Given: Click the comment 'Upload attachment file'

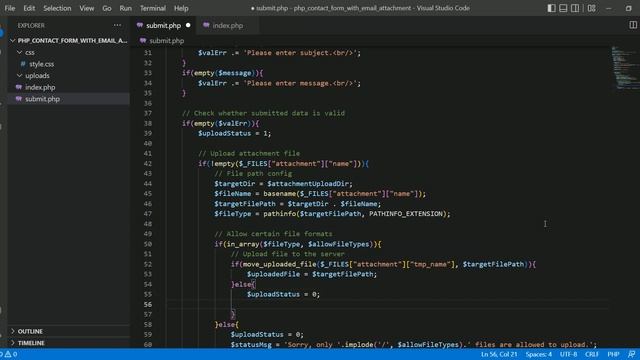Looking at the screenshot, I should pyautogui.click(x=249, y=153).
